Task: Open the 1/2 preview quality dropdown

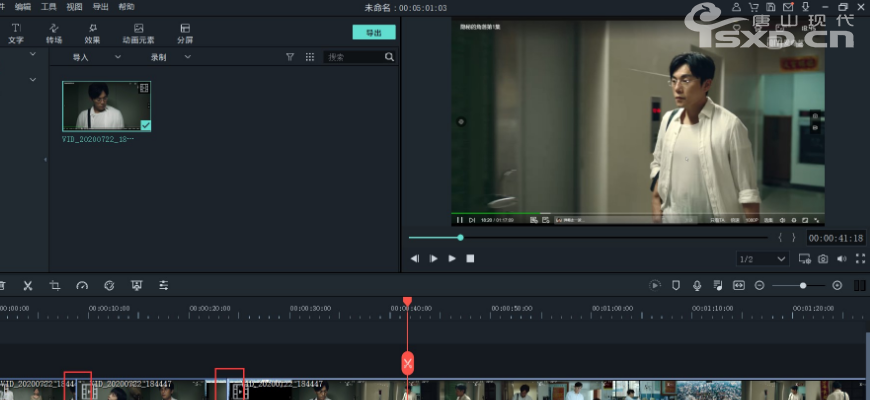Action: 762,259
